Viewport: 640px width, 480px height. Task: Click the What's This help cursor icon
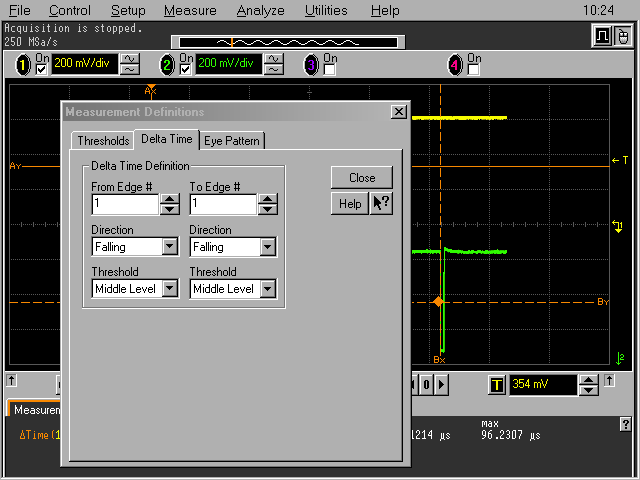click(x=381, y=203)
